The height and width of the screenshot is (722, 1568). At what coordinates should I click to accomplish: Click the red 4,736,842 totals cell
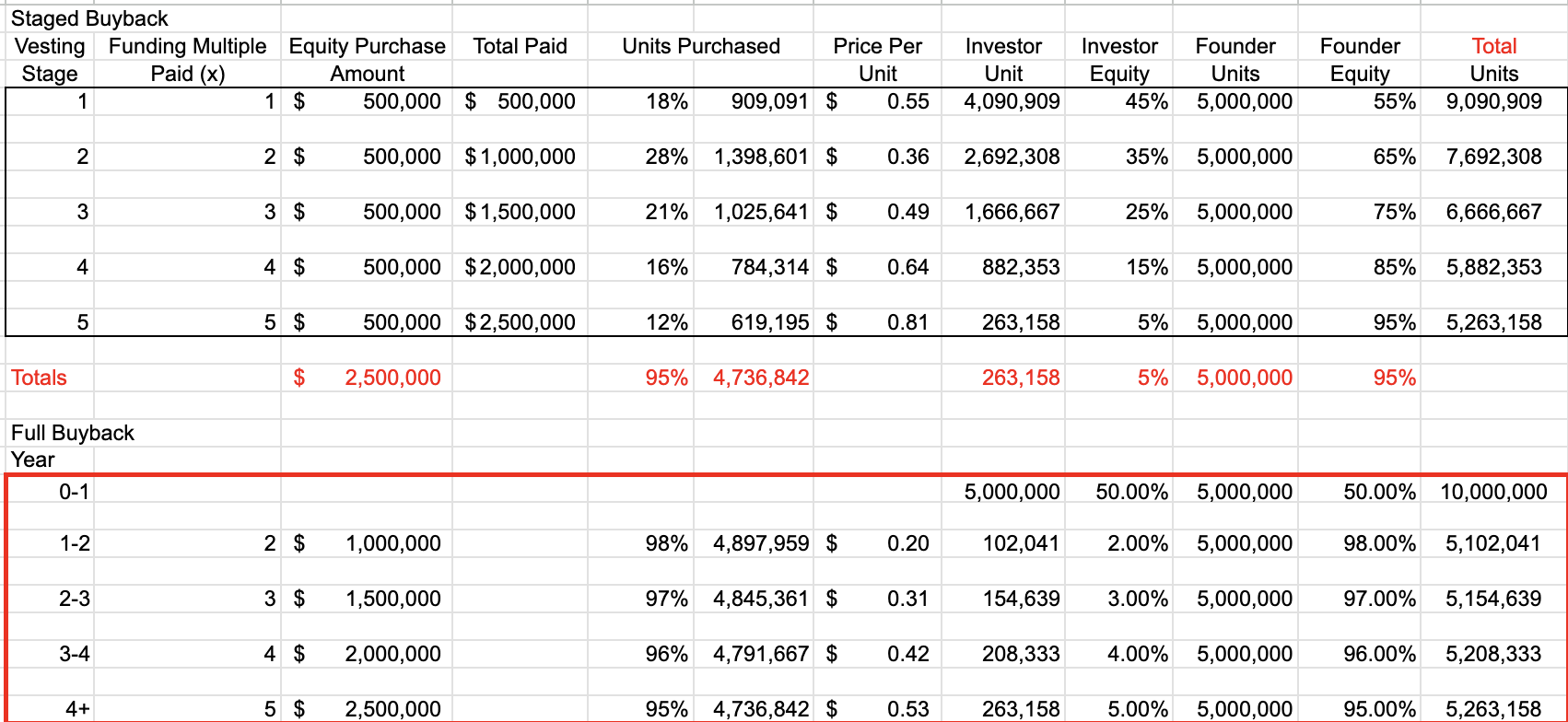(760, 378)
